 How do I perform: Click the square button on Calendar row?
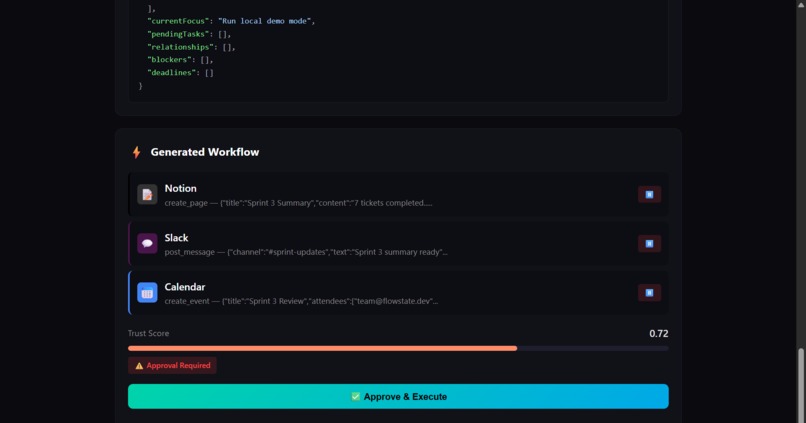point(649,292)
